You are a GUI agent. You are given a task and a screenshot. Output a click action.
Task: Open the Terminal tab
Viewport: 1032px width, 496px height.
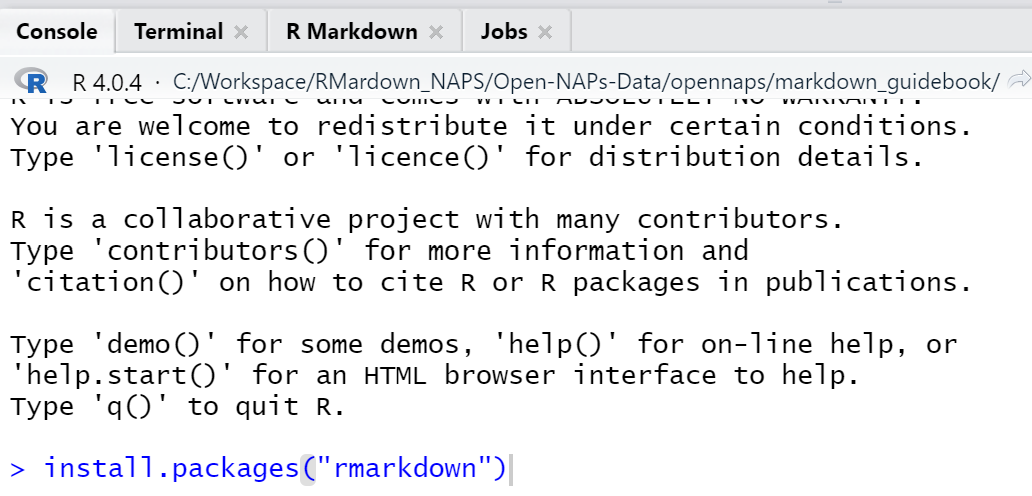(x=178, y=32)
